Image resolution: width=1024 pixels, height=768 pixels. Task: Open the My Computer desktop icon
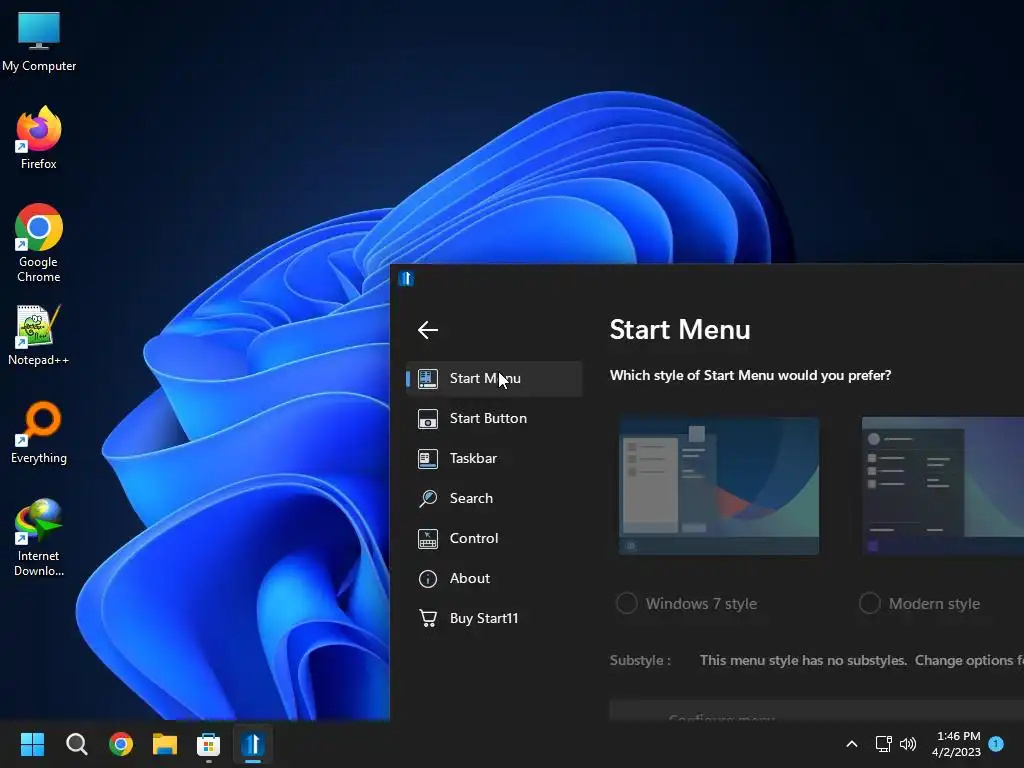pyautogui.click(x=39, y=40)
